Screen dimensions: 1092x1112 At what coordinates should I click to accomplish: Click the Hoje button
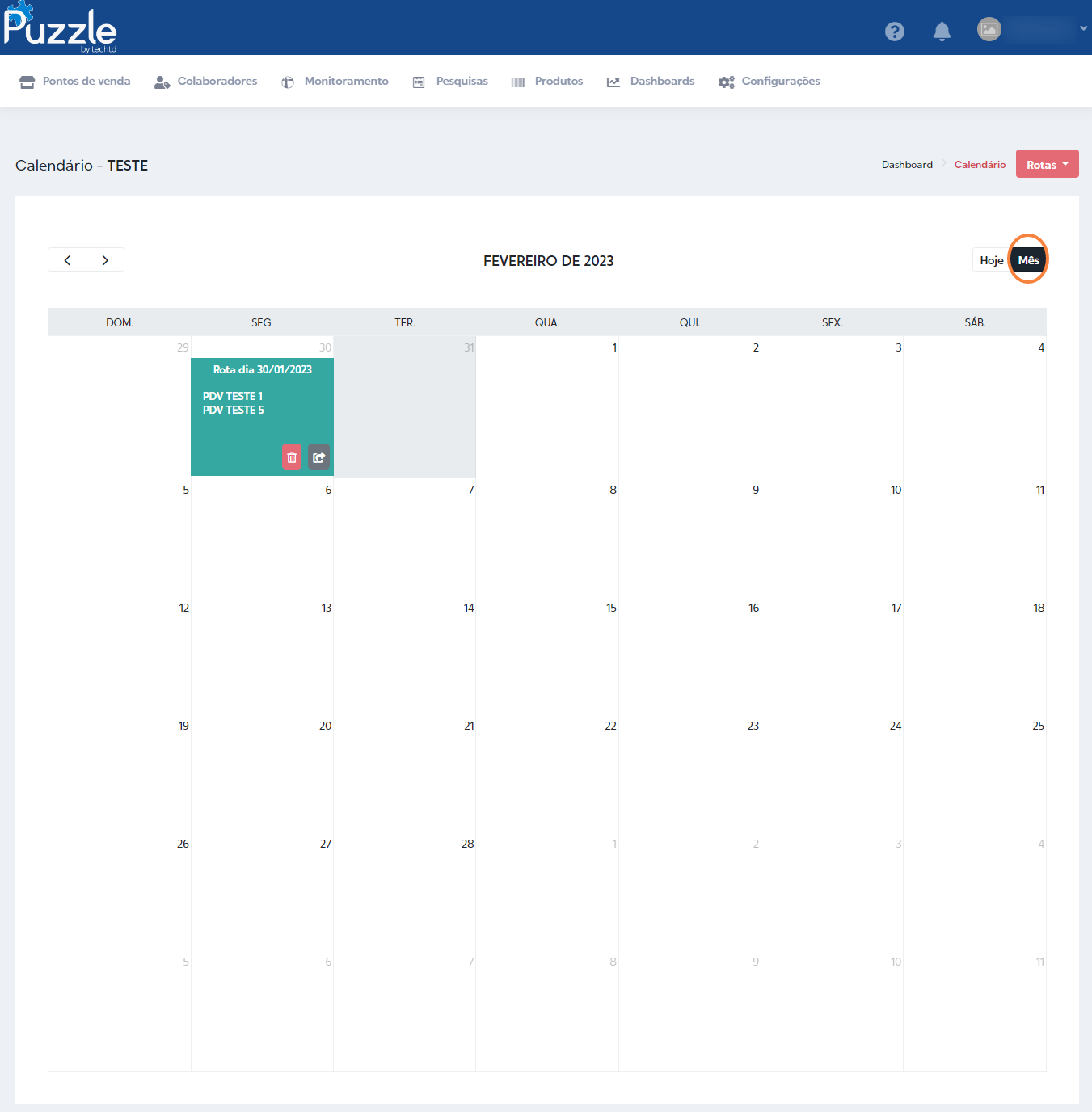(991, 260)
